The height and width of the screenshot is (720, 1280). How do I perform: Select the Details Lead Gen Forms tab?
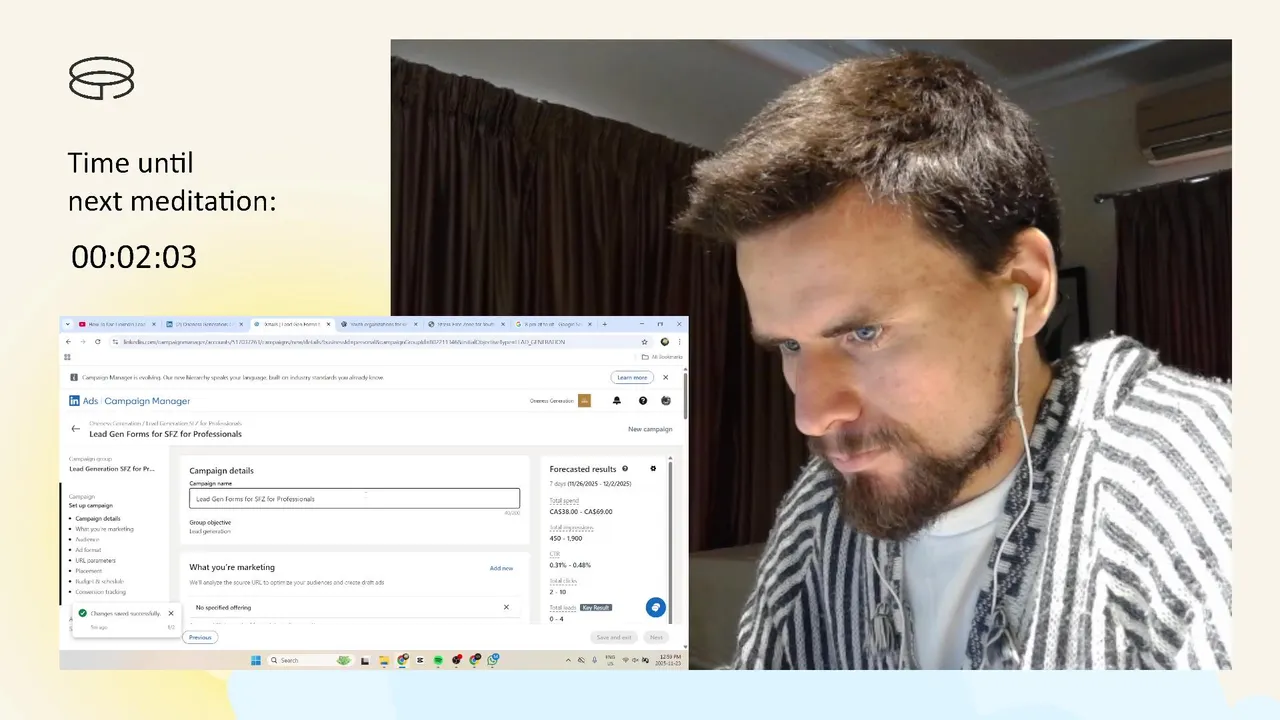tap(291, 324)
